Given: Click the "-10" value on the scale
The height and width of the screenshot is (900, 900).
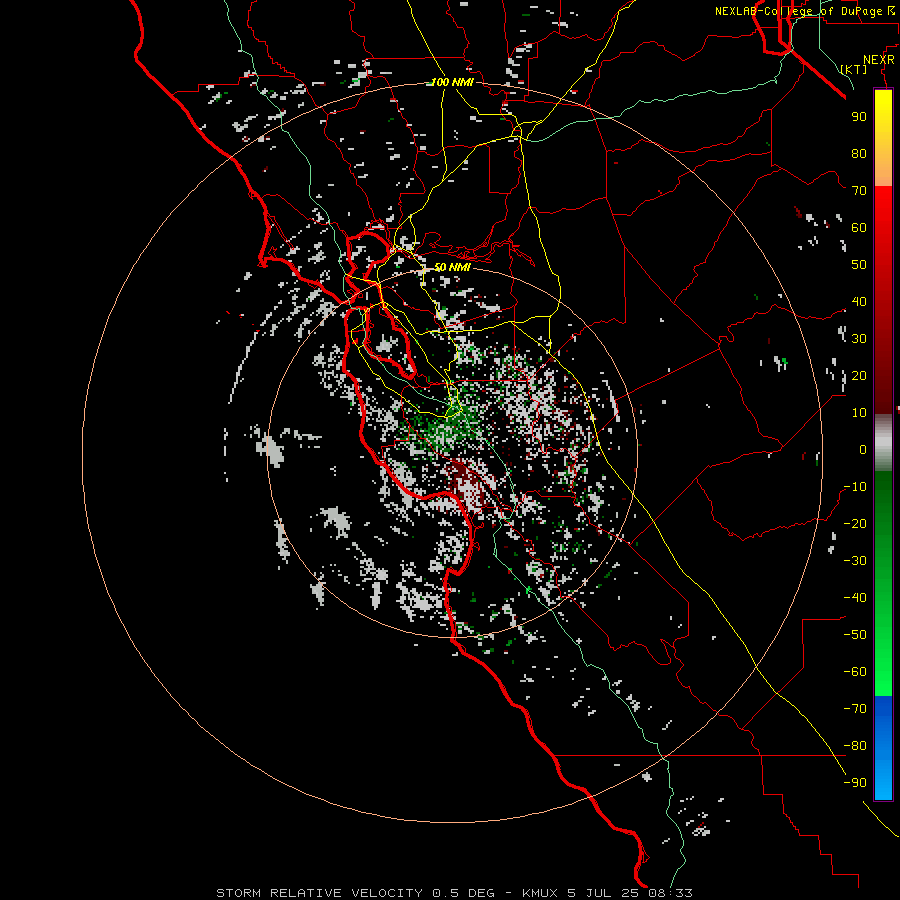Looking at the screenshot, I should coord(855,487).
